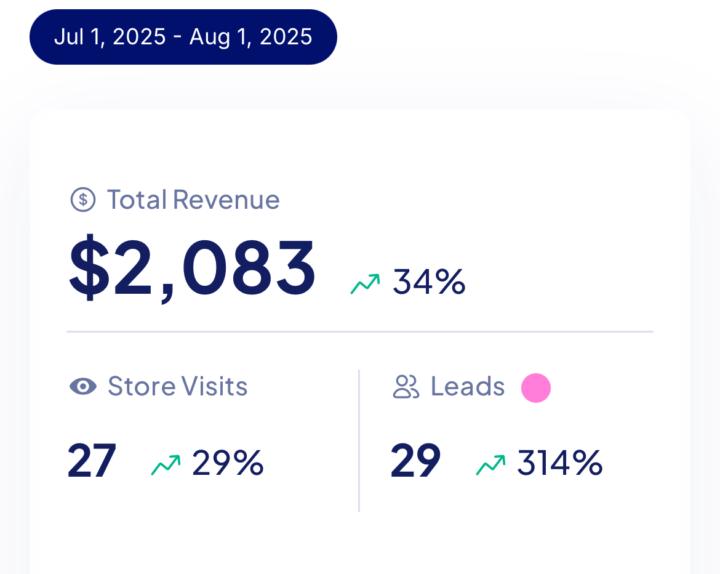Select the Total Revenue label

pos(193,200)
